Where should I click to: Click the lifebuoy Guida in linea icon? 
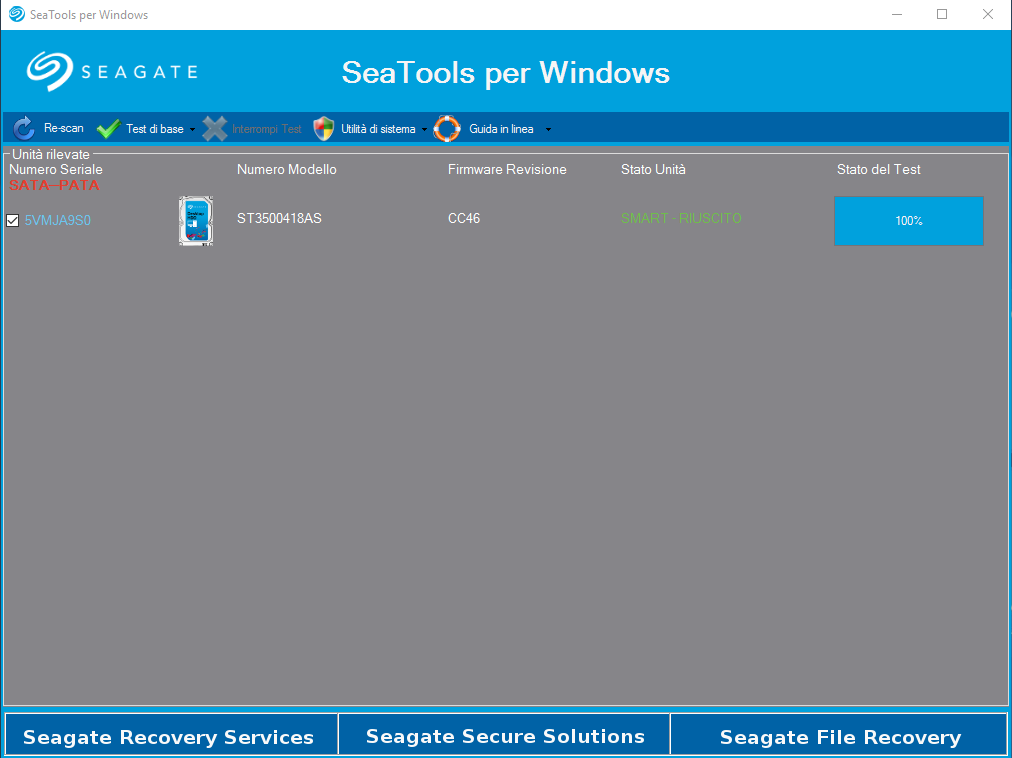coord(447,128)
